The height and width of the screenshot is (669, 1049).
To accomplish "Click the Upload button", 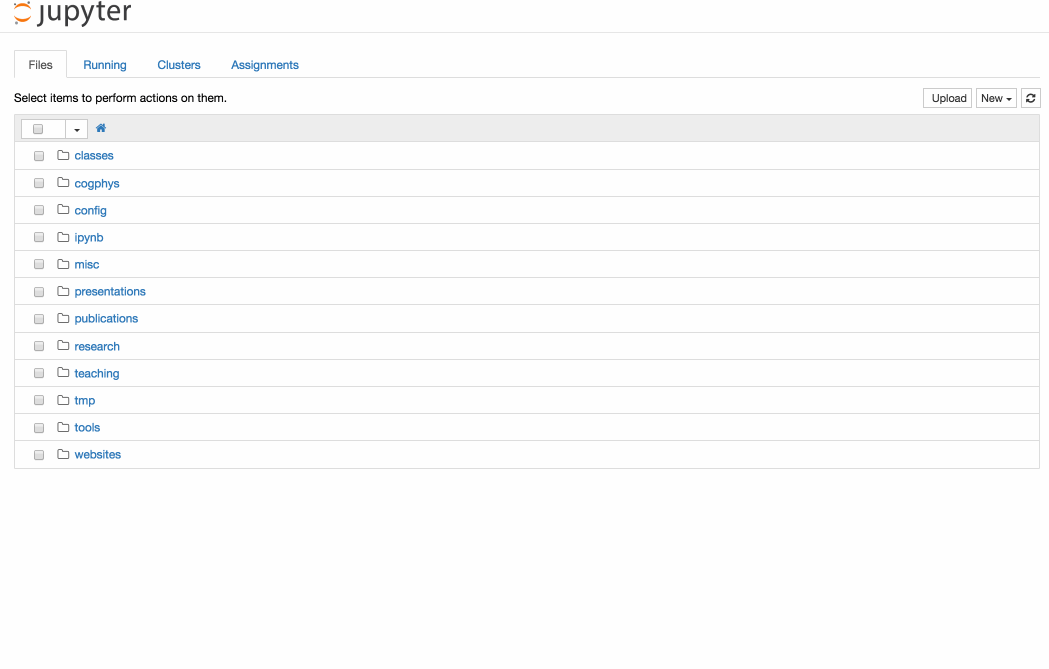I will click(947, 98).
